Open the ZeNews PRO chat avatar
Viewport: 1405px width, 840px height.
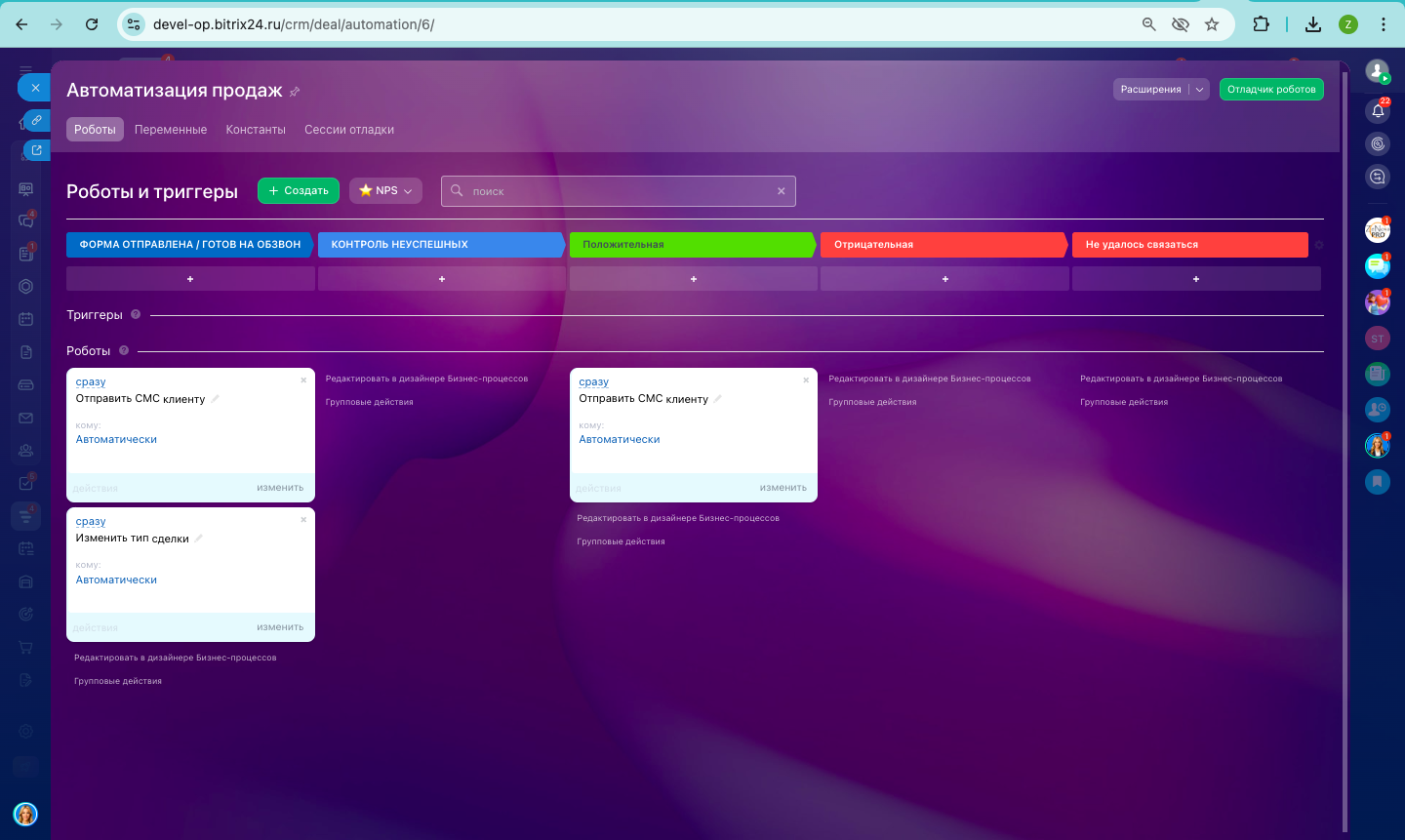click(x=1378, y=230)
